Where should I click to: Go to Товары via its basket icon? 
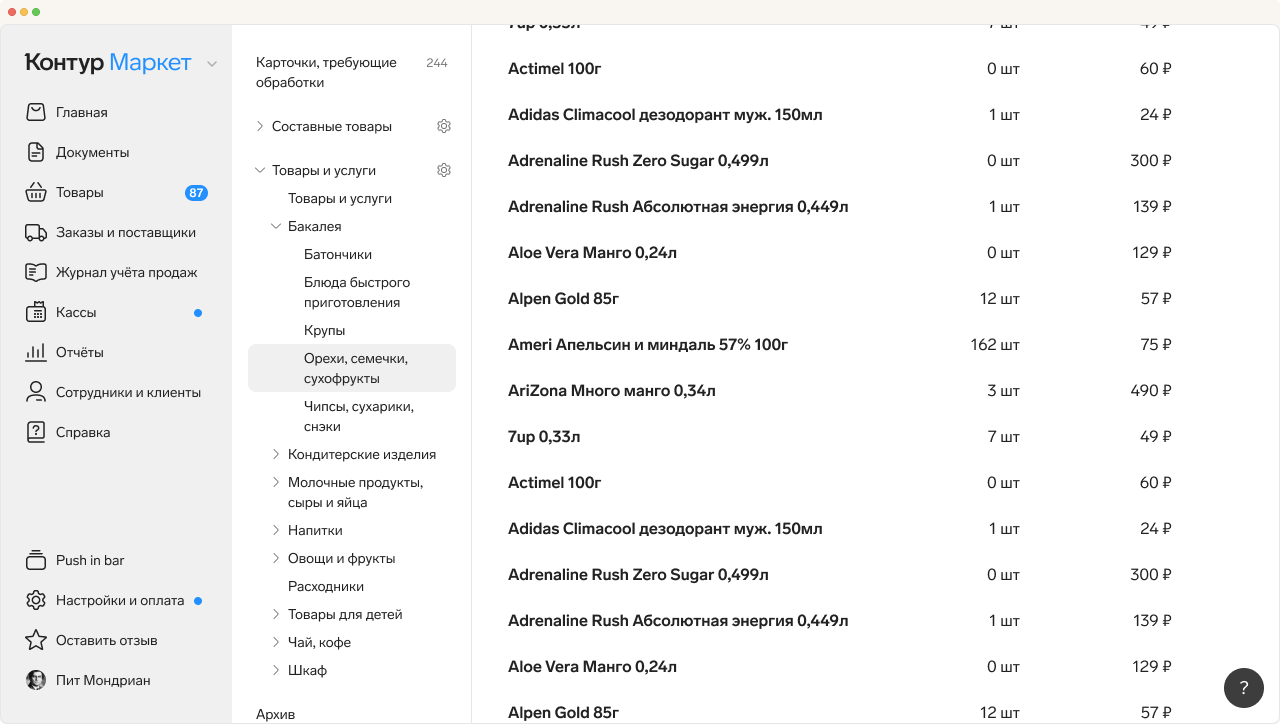[36, 192]
